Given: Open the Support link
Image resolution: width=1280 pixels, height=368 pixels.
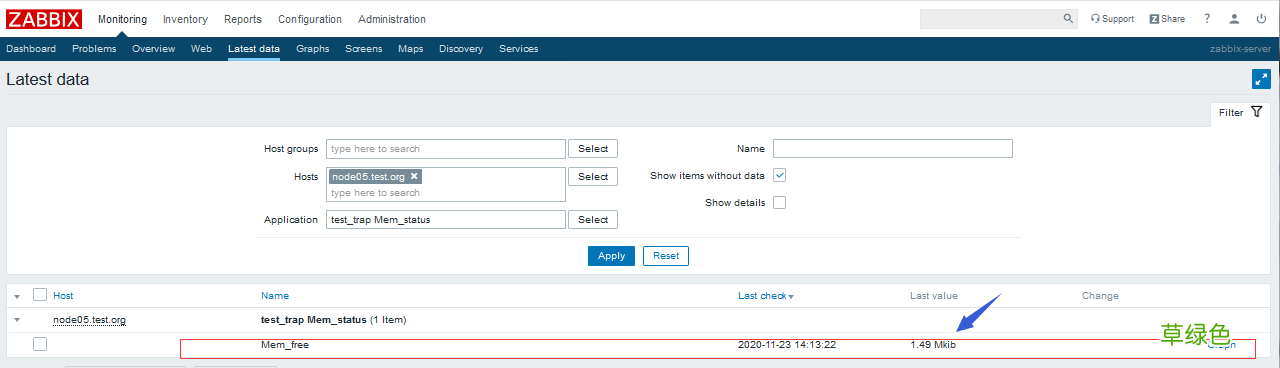Looking at the screenshot, I should coord(1112,19).
